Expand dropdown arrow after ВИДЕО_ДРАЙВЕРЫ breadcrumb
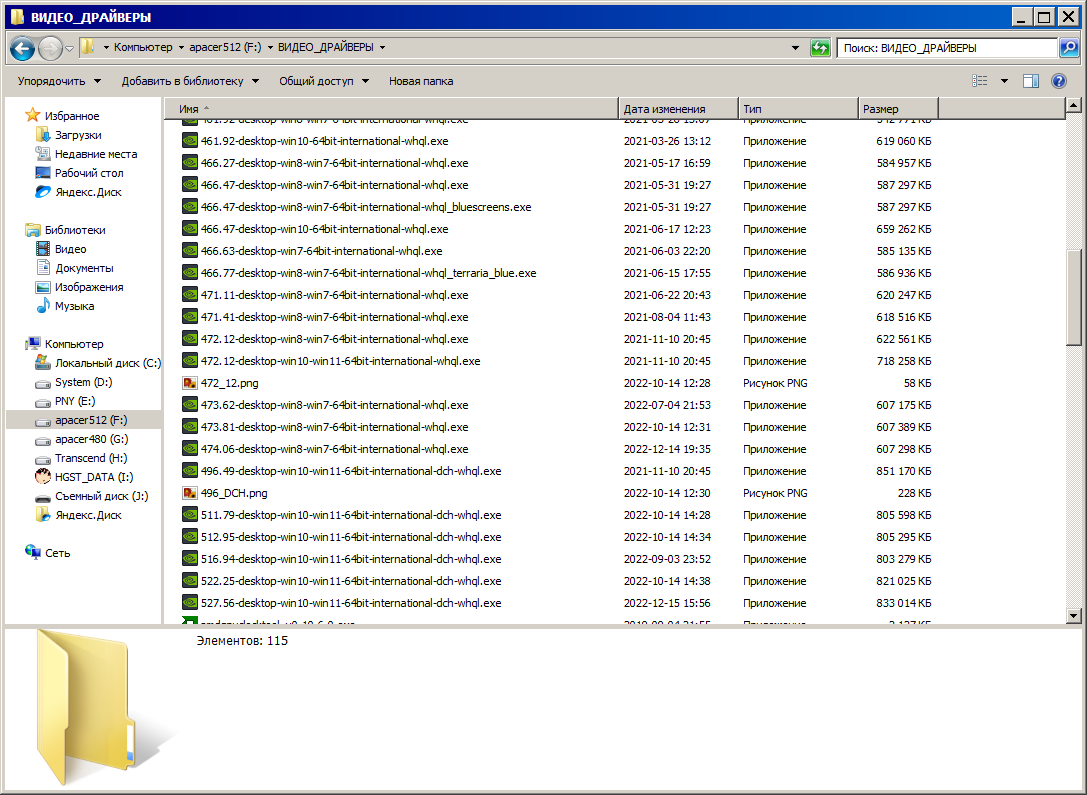The image size is (1087, 795). [383, 47]
